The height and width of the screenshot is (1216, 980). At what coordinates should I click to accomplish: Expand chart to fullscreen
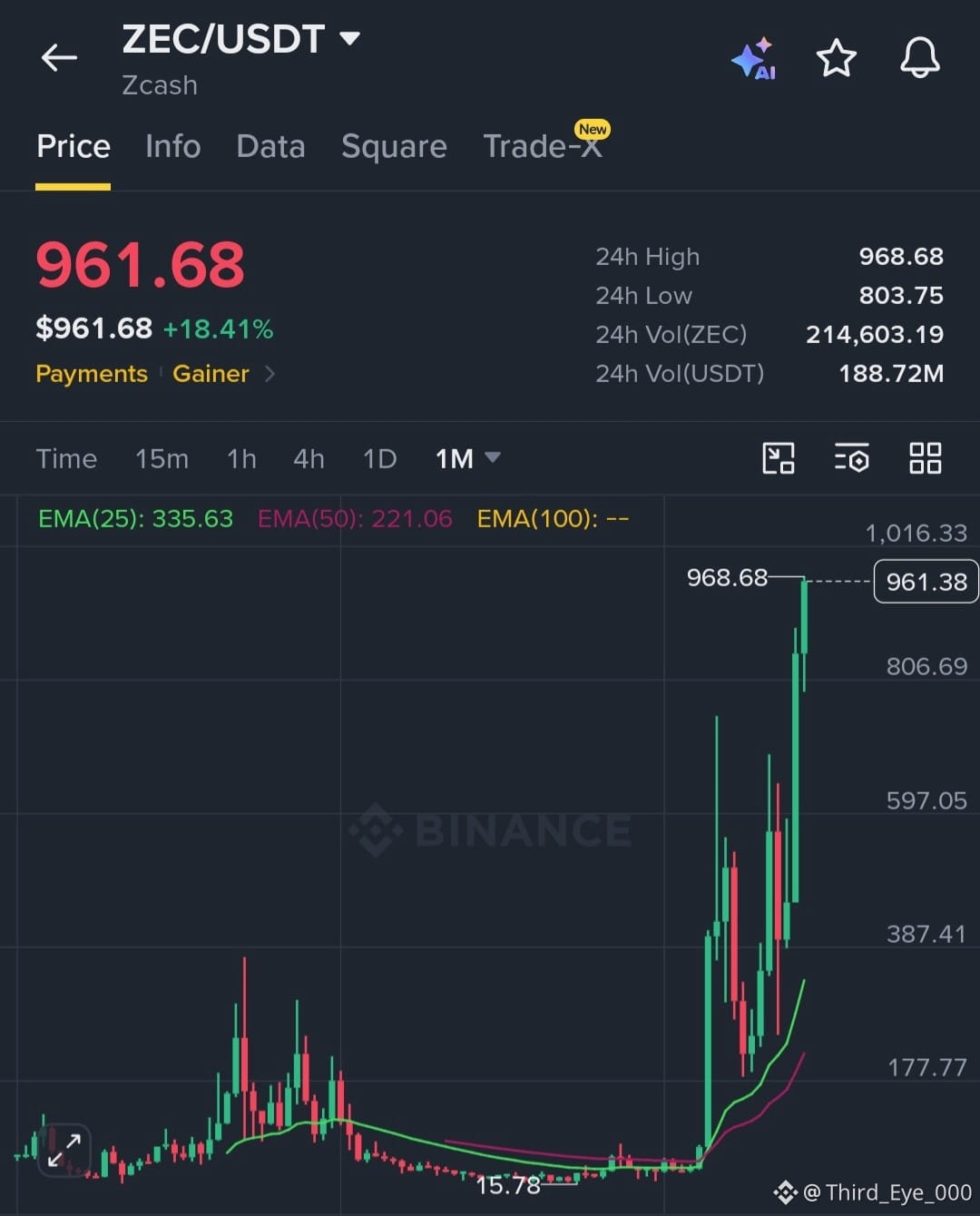tap(64, 1151)
